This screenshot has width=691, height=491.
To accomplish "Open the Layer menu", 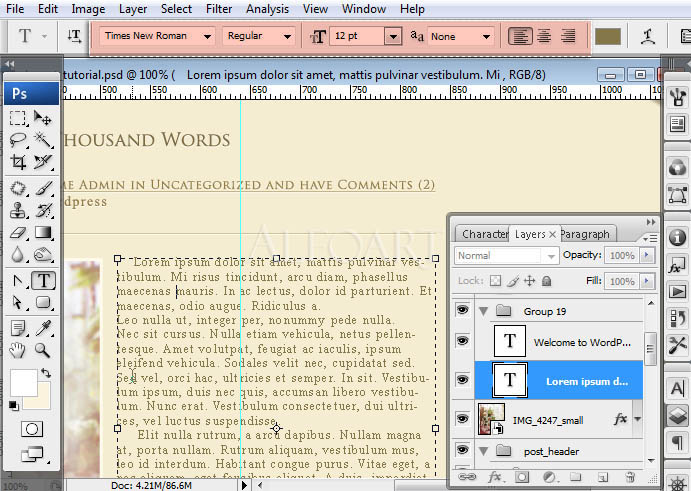I will point(133,9).
